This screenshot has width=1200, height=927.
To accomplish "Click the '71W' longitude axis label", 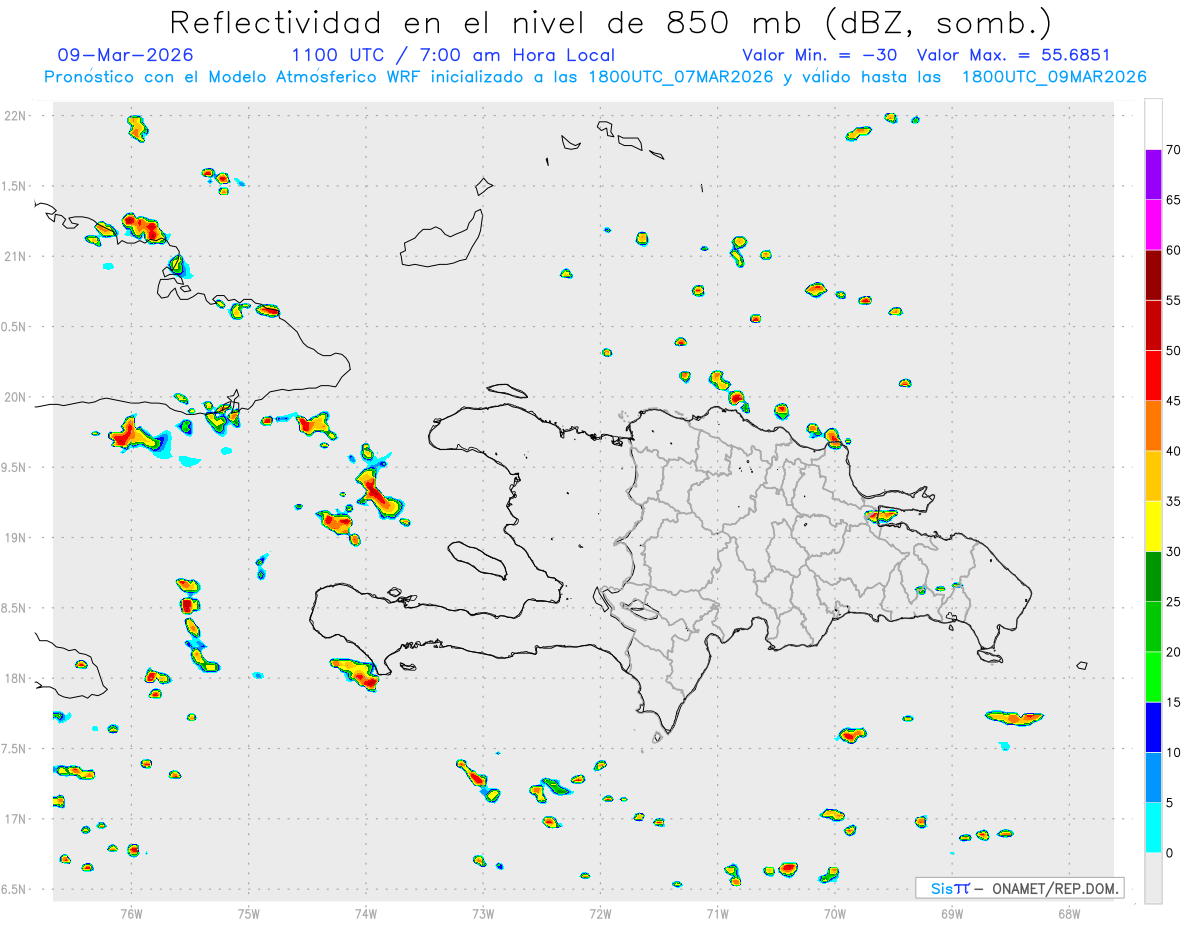I will (717, 912).
